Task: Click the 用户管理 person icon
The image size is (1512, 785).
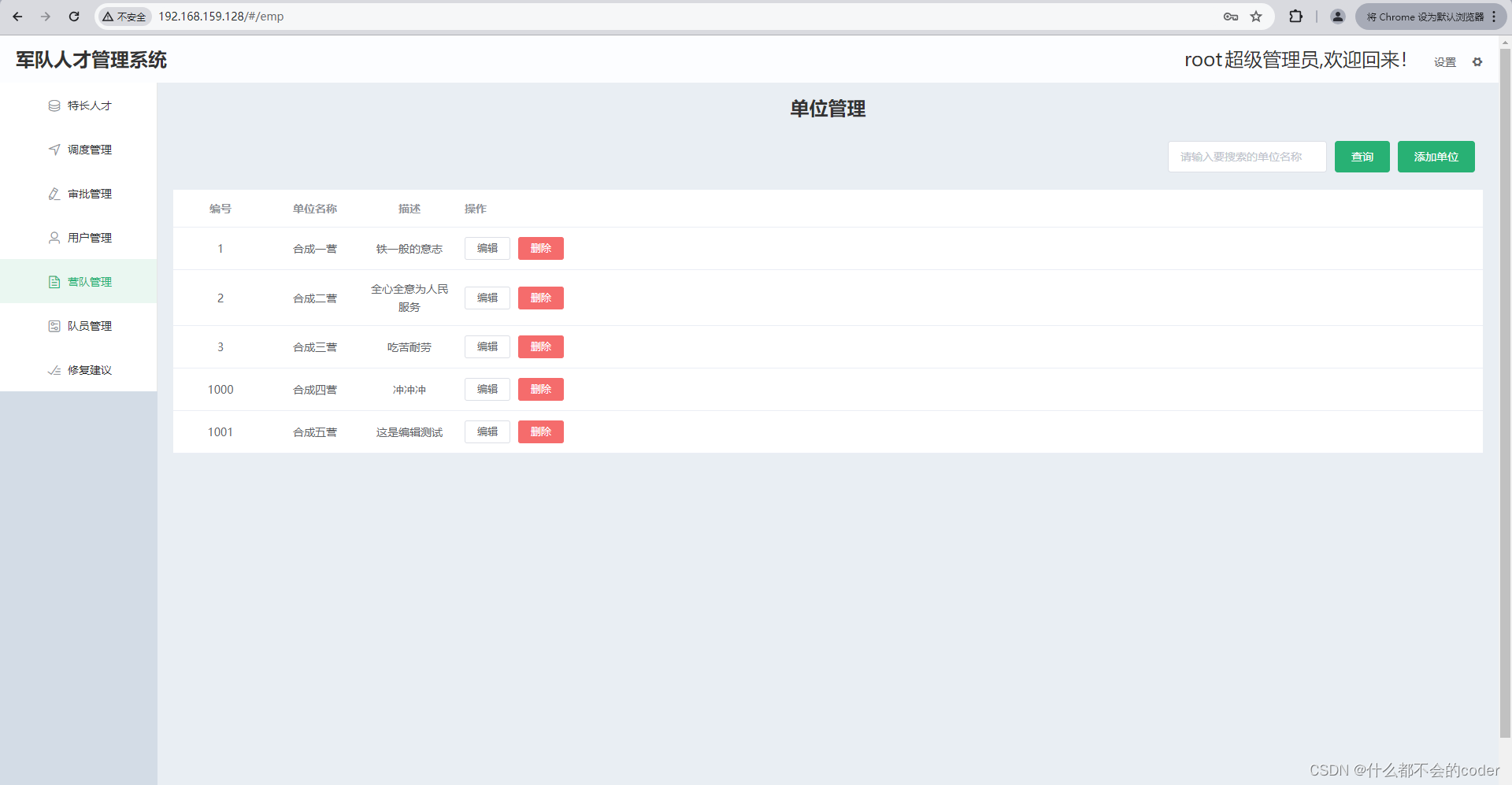Action: (54, 238)
